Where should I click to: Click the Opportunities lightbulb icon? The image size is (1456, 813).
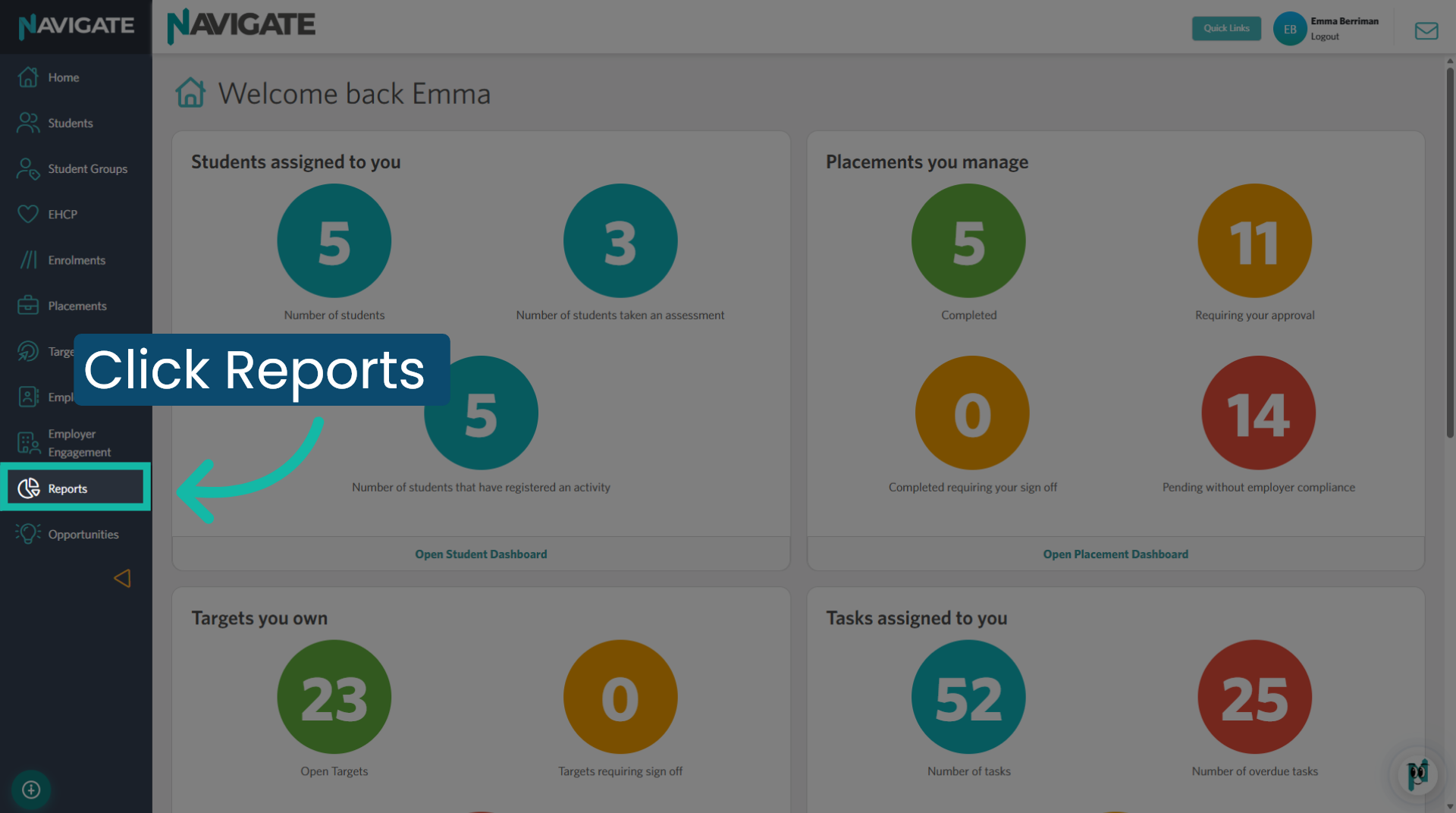point(28,534)
